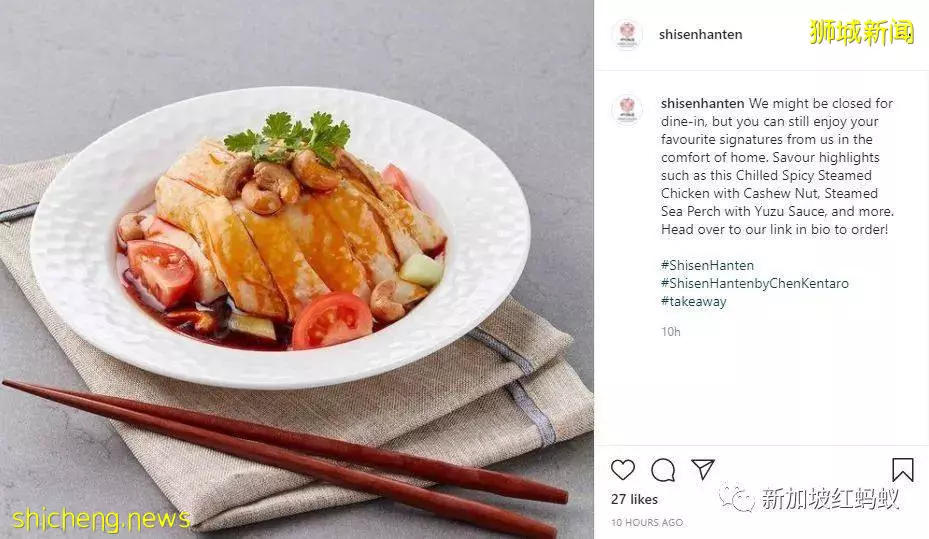Click shisenhanten avatar beside the caption
This screenshot has height=539, width=929.
coord(627,109)
